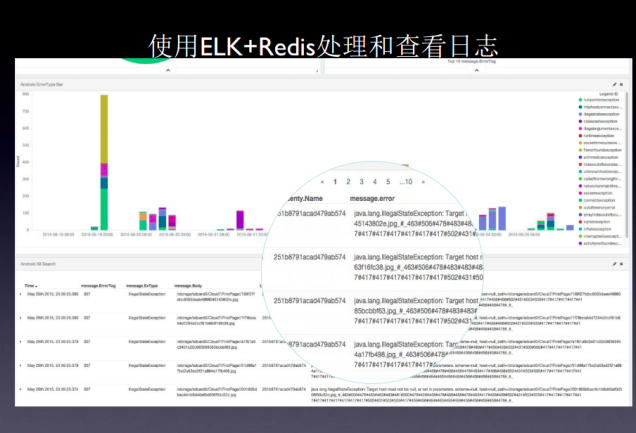Image resolution: width=636 pixels, height=433 pixels.
Task: Select sqliteexception legend entry
Action: [x=597, y=222]
